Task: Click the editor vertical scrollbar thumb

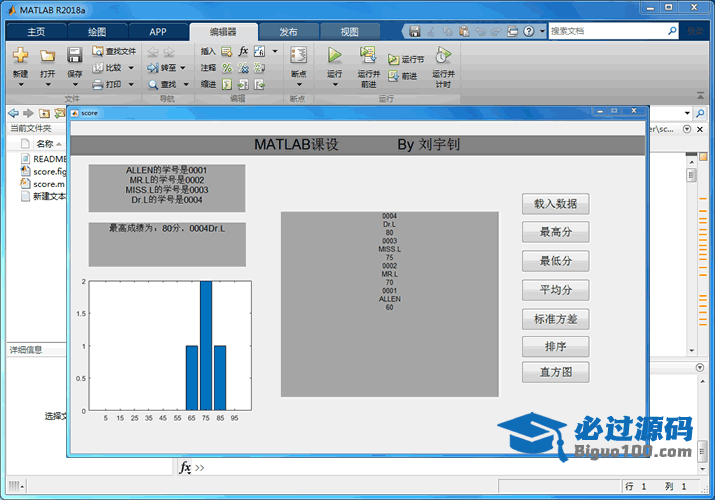Action: [x=692, y=175]
